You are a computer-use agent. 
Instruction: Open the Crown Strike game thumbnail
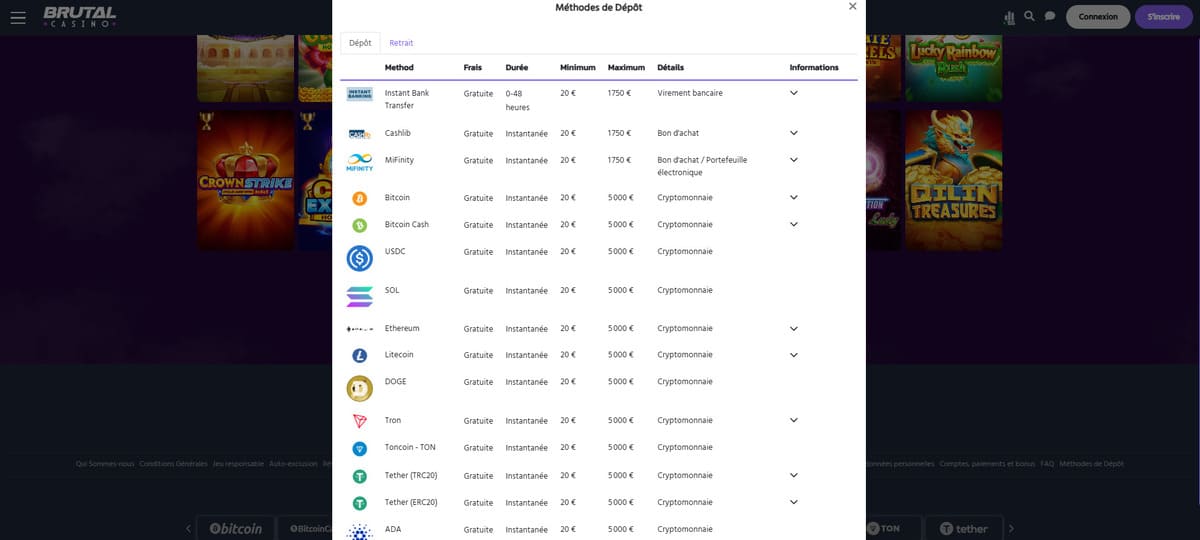[246, 180]
